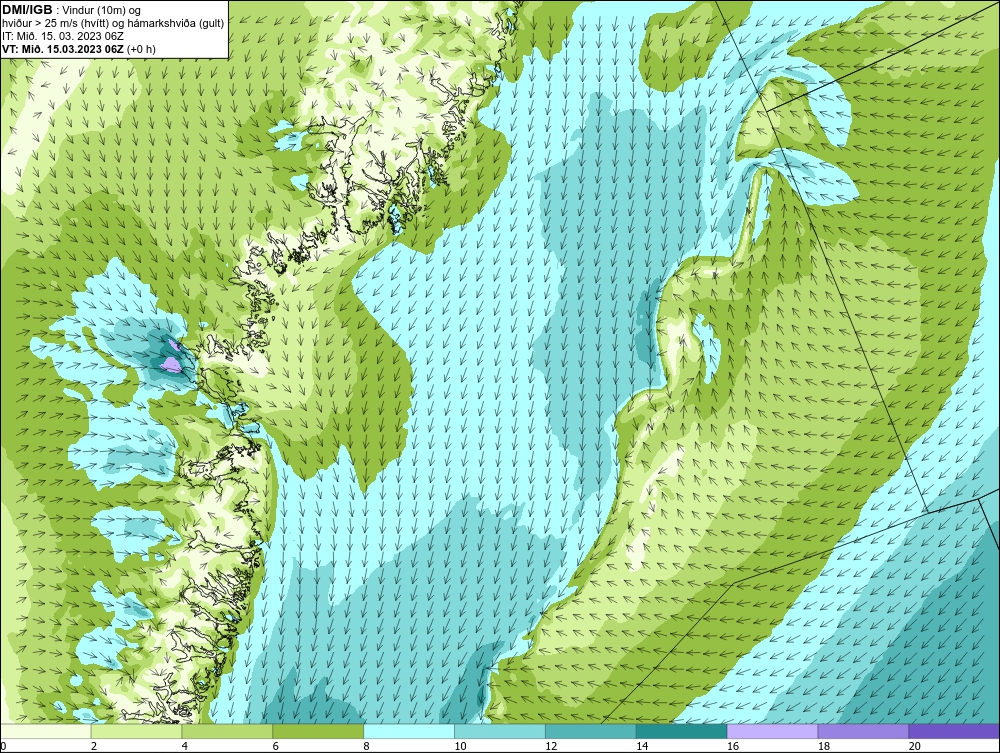Screen dimensions: 1000x753
Task: Click the purple high-wind patch on map
Action: pos(170,363)
